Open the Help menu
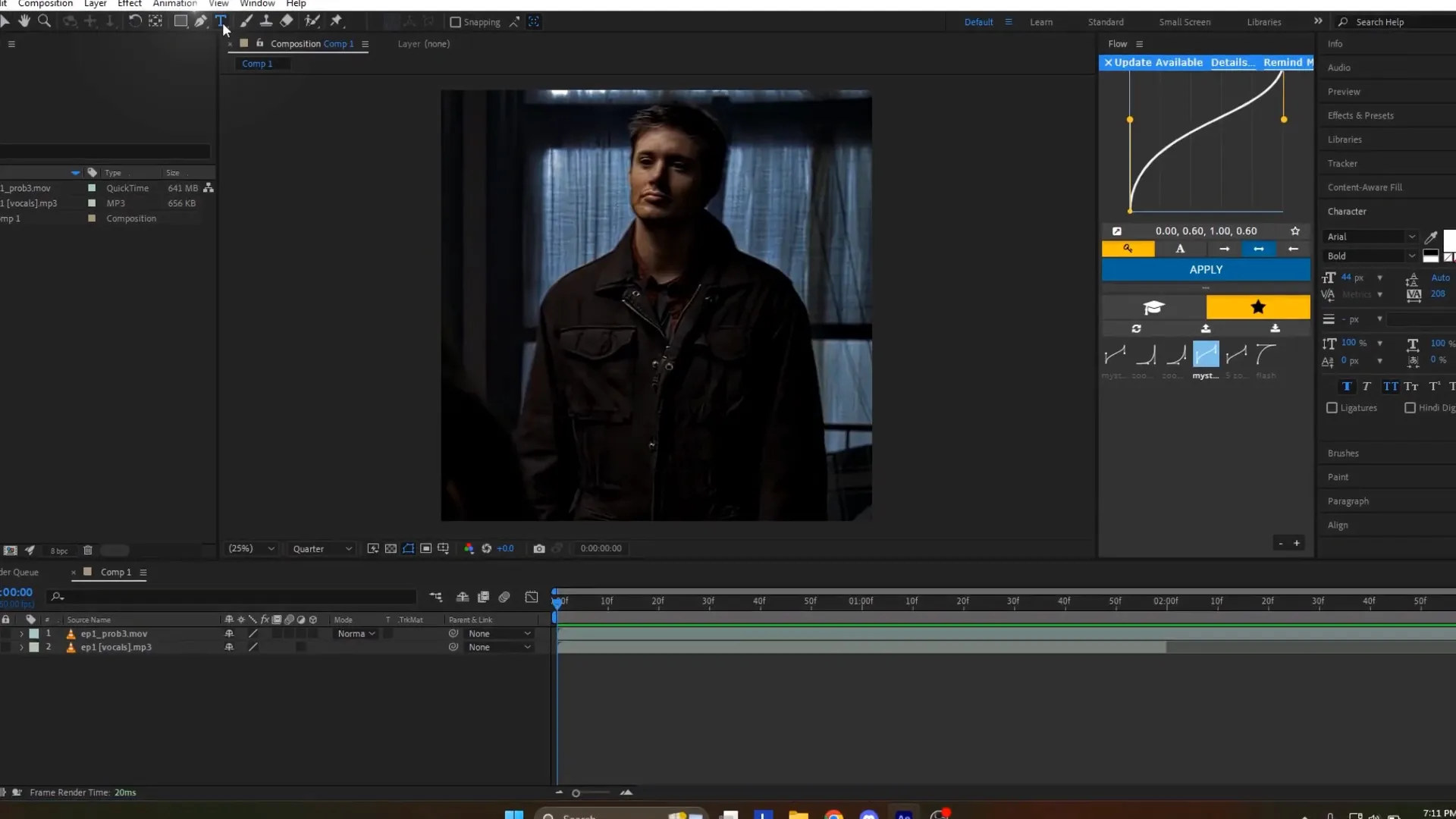This screenshot has height=819, width=1456. [x=296, y=4]
